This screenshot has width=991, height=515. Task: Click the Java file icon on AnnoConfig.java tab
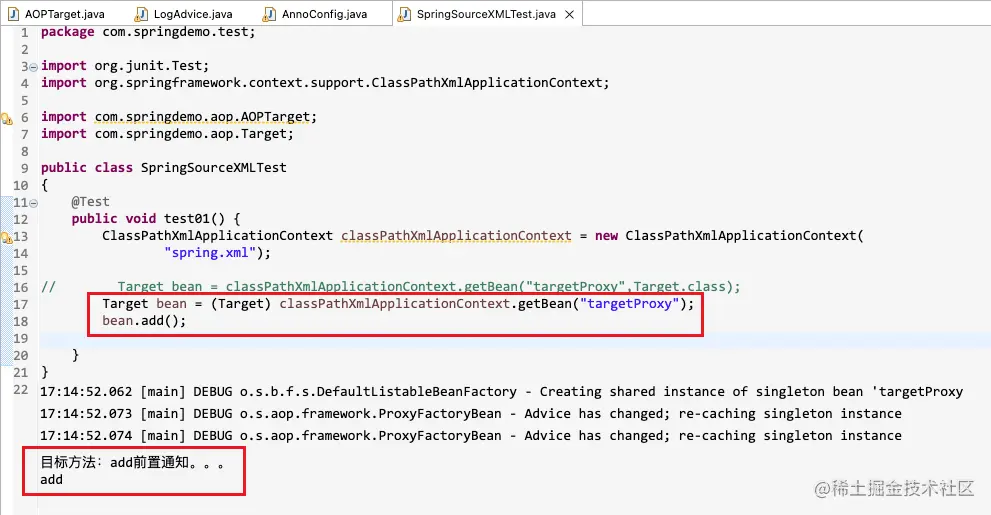tap(270, 14)
